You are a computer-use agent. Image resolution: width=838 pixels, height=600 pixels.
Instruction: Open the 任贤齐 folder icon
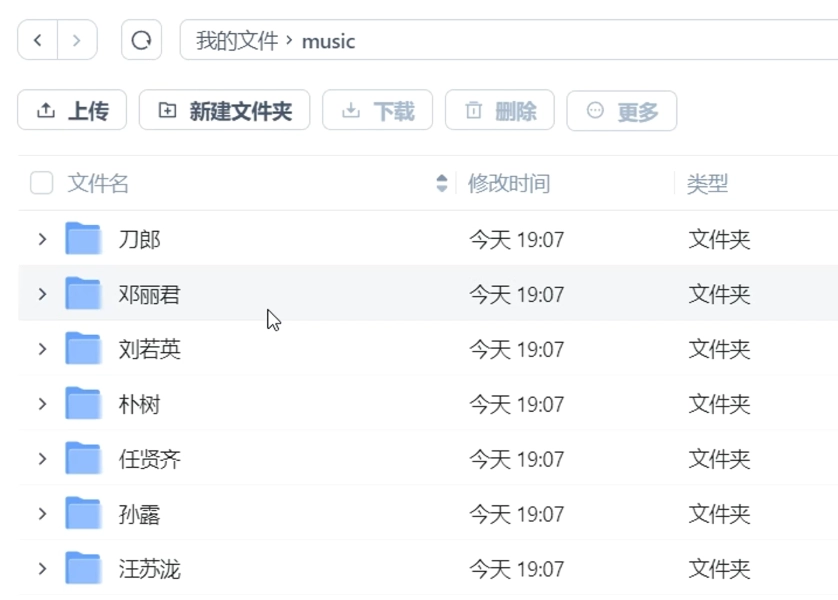[x=83, y=458]
